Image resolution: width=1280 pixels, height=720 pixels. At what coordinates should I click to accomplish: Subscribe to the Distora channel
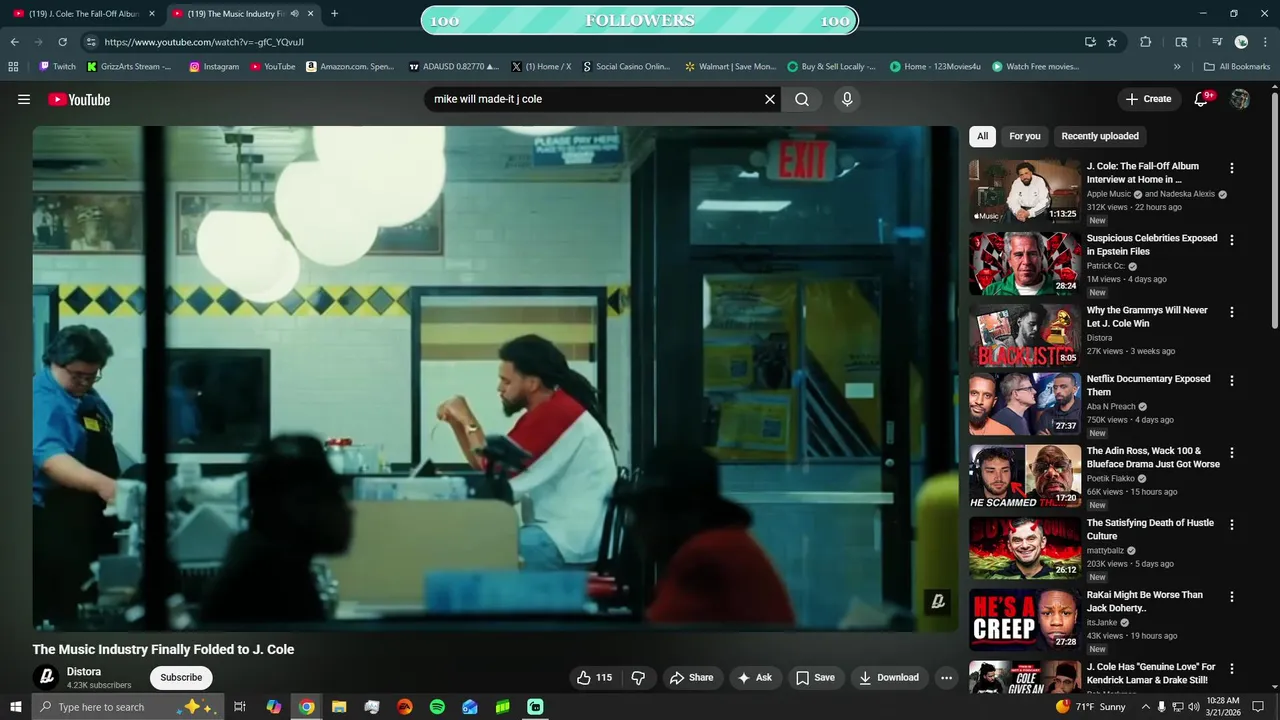coord(181,677)
